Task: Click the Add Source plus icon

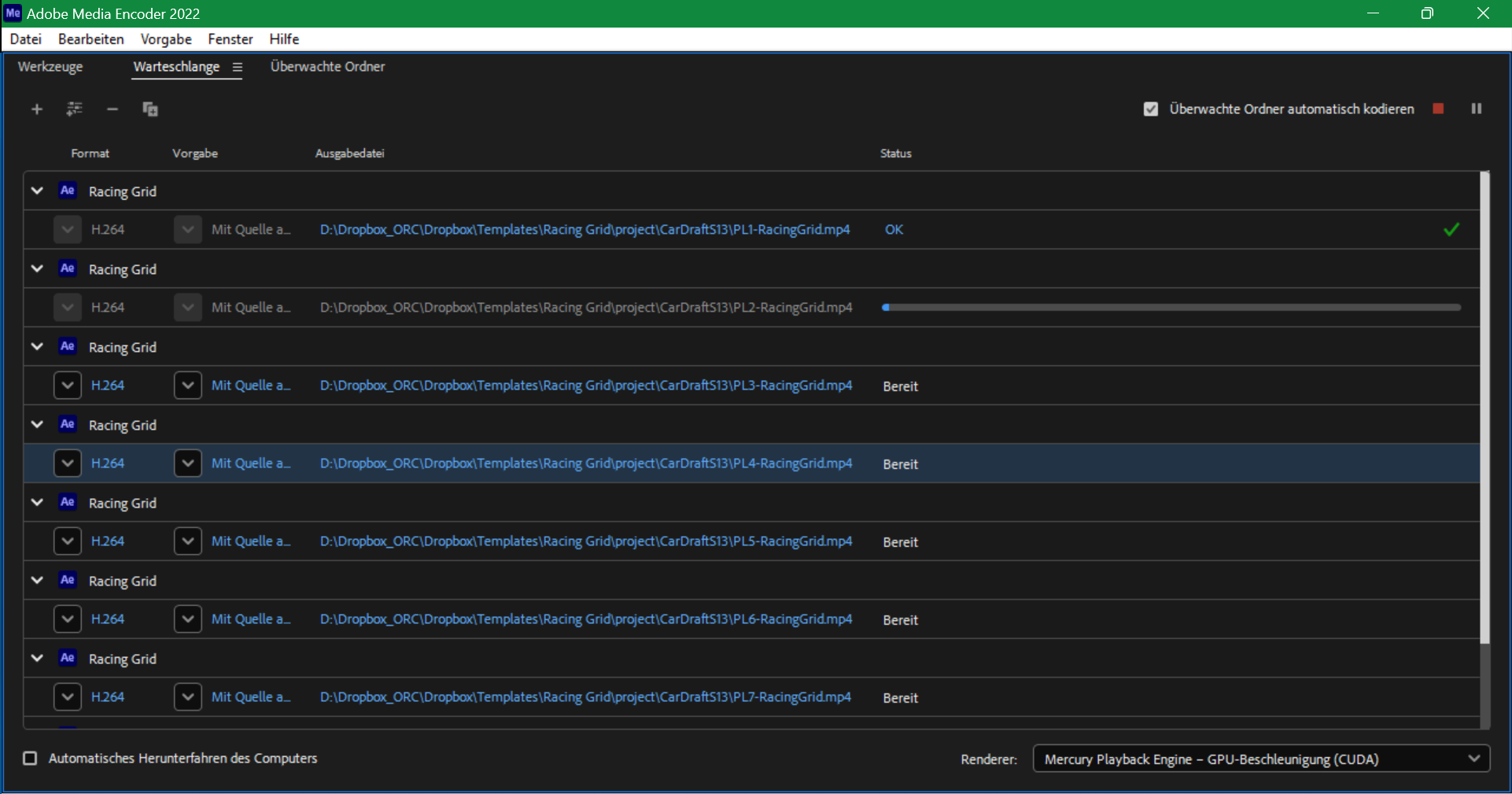Action: pyautogui.click(x=36, y=109)
